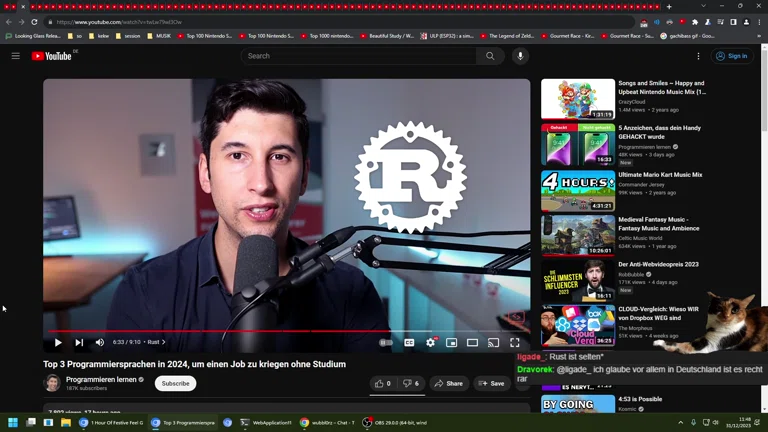Click the search magnifier button
The height and width of the screenshot is (432, 768).
(x=490, y=56)
